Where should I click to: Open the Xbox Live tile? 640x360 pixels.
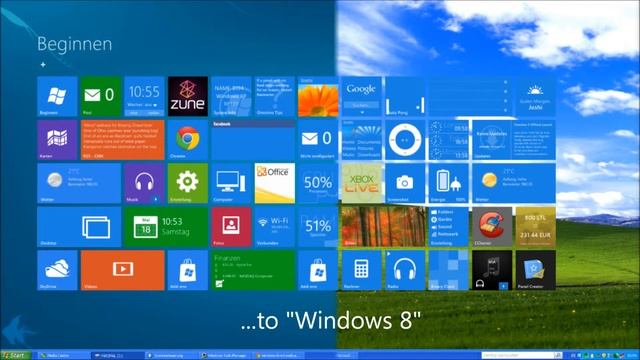(x=362, y=183)
